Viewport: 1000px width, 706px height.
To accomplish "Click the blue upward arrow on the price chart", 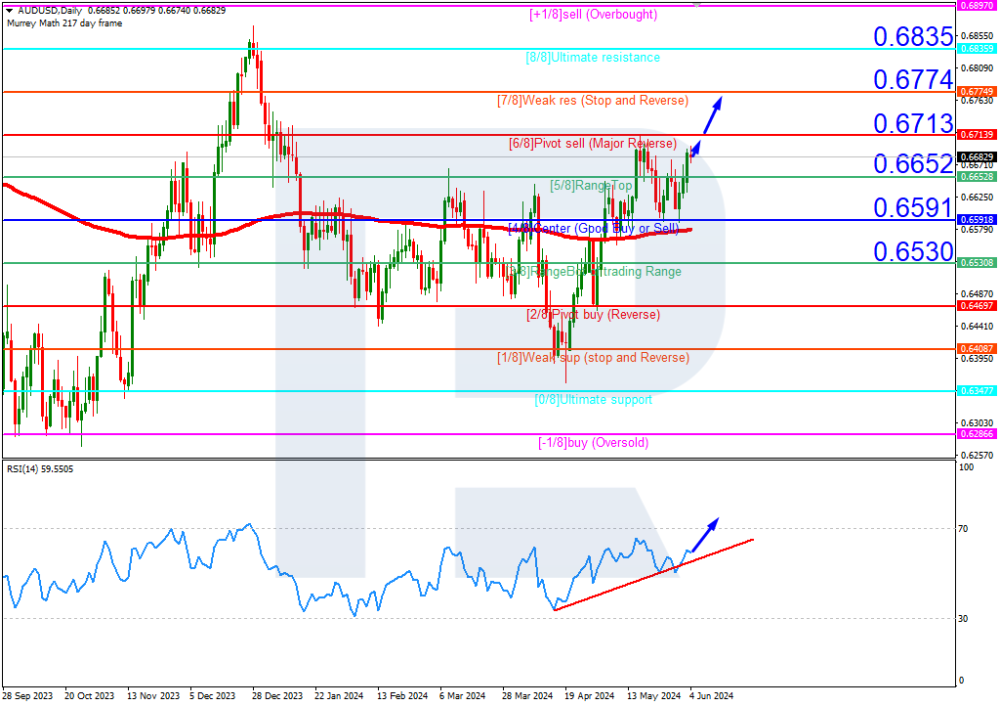I will click(x=709, y=115).
